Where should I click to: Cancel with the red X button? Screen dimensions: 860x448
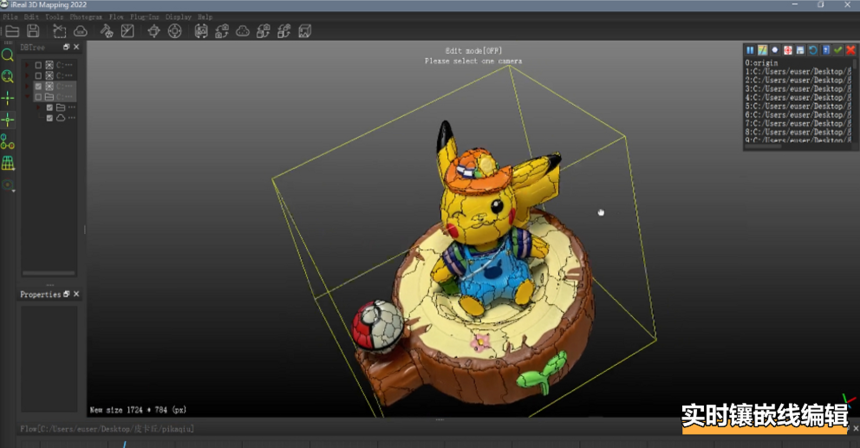(851, 50)
